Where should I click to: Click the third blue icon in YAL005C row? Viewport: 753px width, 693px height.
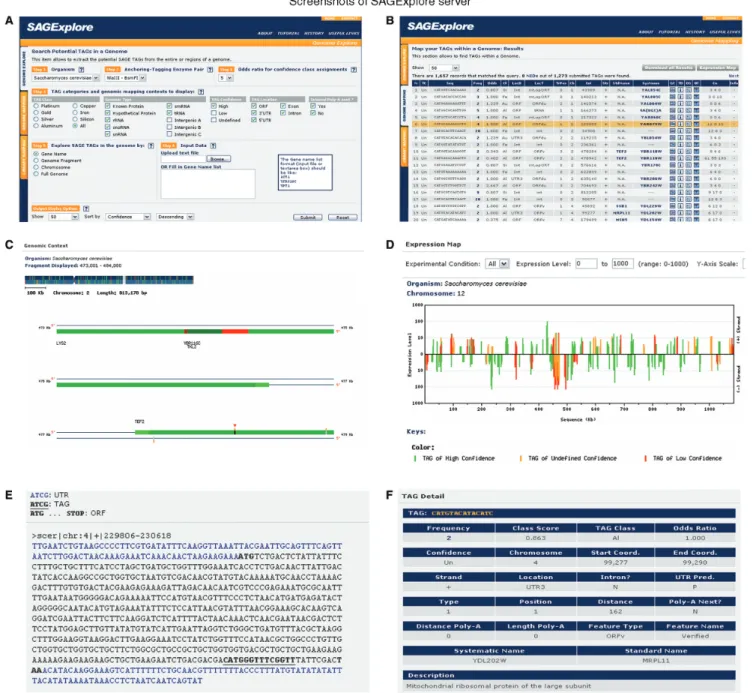(688, 97)
